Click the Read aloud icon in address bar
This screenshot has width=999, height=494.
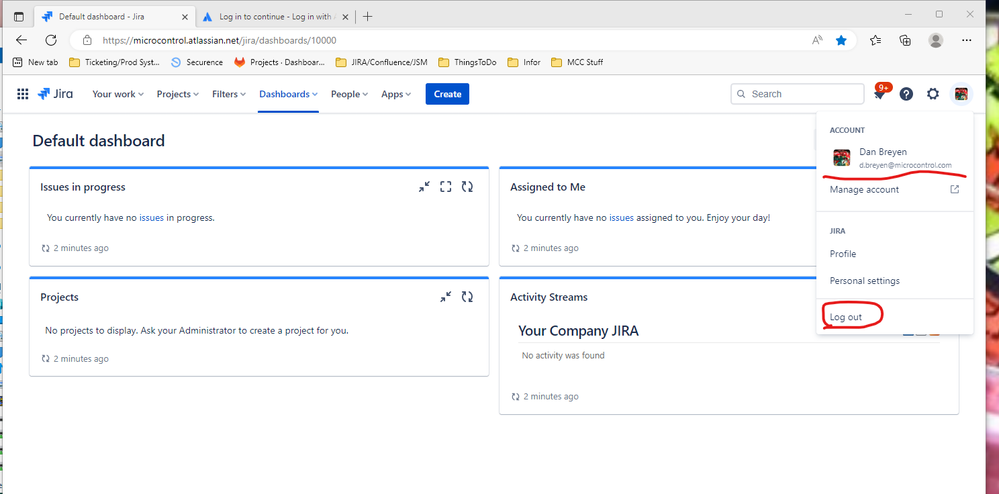(x=817, y=40)
